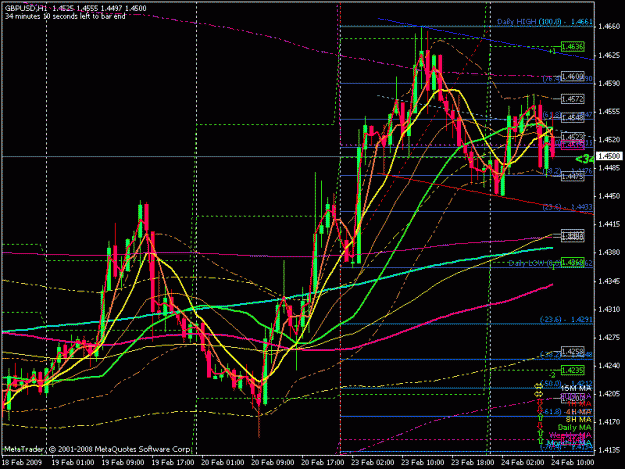Image resolution: width=625 pixels, height=469 pixels.
Task: Click the 1.4310 price scale label
Action: [608, 309]
